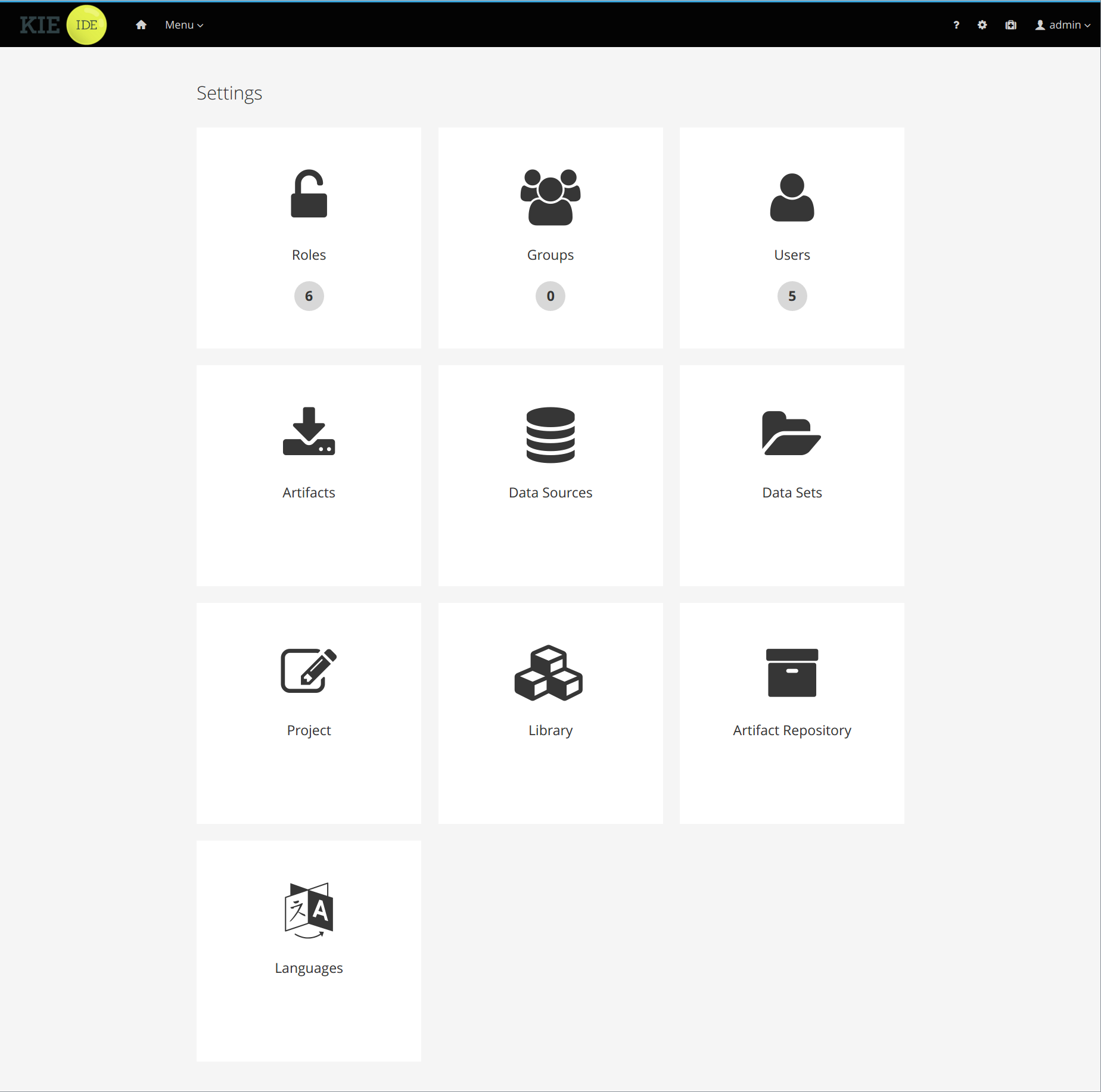Open settings gear icon in navbar
The image size is (1101, 1092).
click(982, 25)
